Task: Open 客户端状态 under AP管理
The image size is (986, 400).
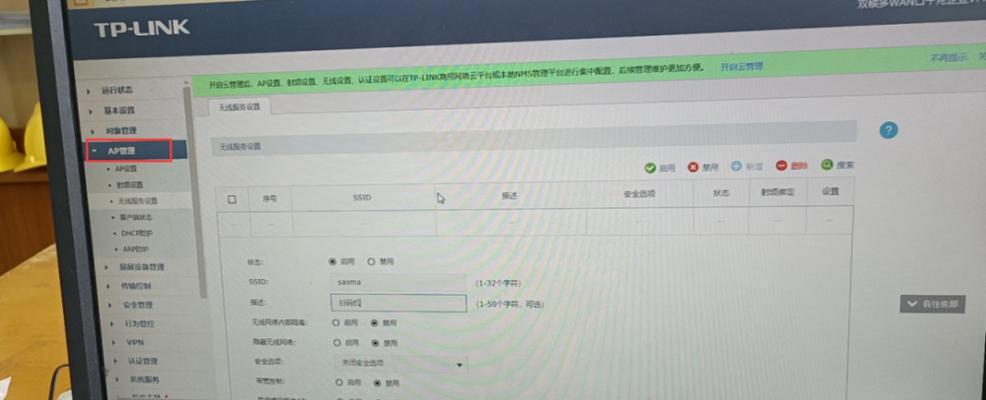Action: point(135,217)
